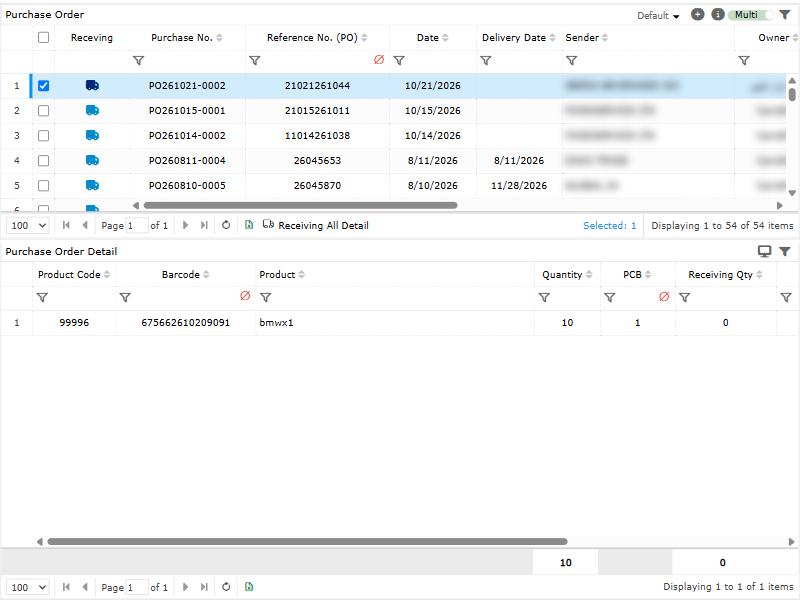Viewport: 800px width, 600px height.
Task: Sort detail by Barcode column
Action: [185, 274]
